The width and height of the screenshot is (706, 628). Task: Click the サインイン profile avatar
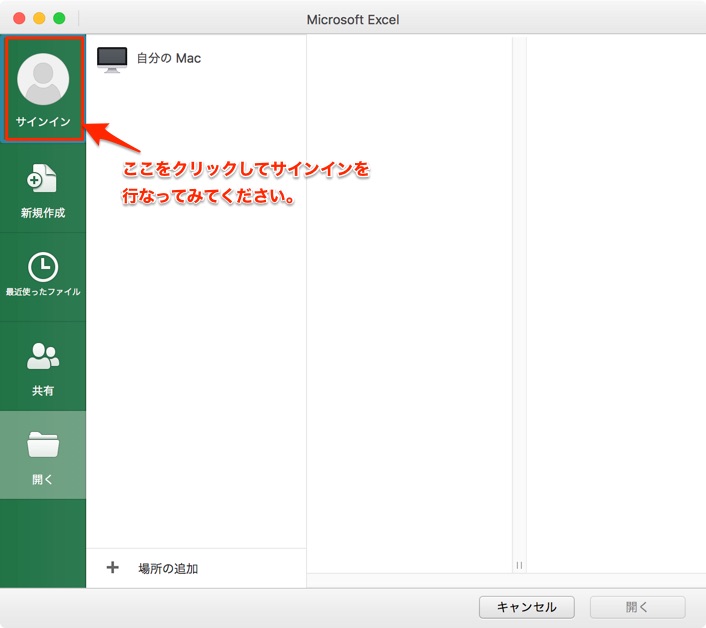(43, 80)
